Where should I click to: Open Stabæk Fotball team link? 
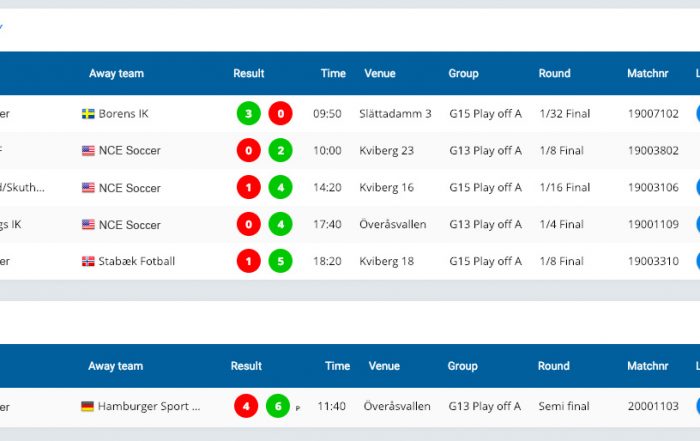click(x=137, y=261)
